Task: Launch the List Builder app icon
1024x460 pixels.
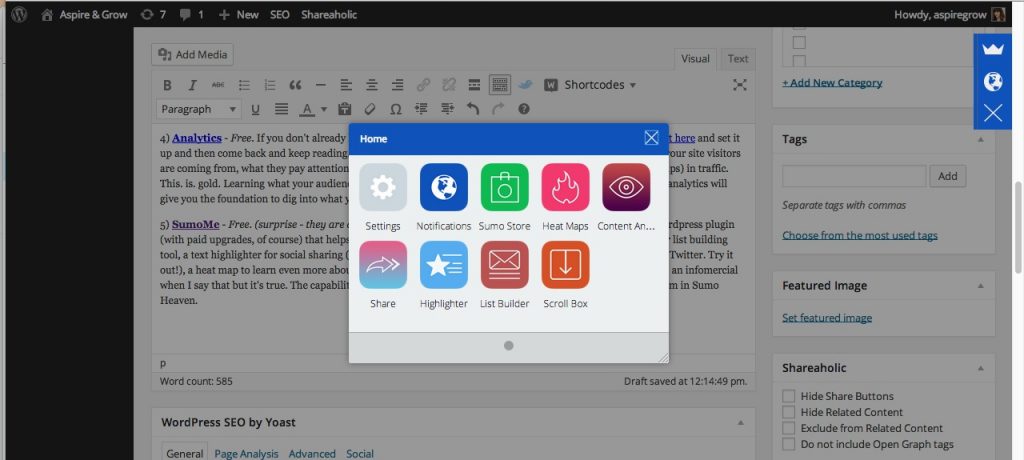Action: point(504,265)
